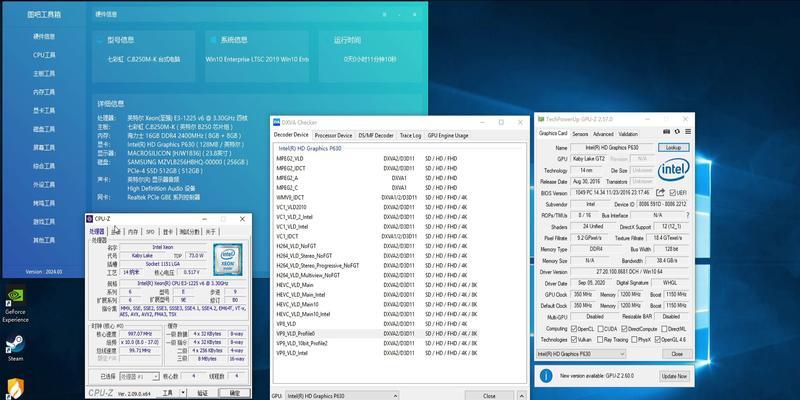This screenshot has width=800, height=400.
Task: Click Intel logo in GPU-Z
Action: pyautogui.click(x=673, y=169)
